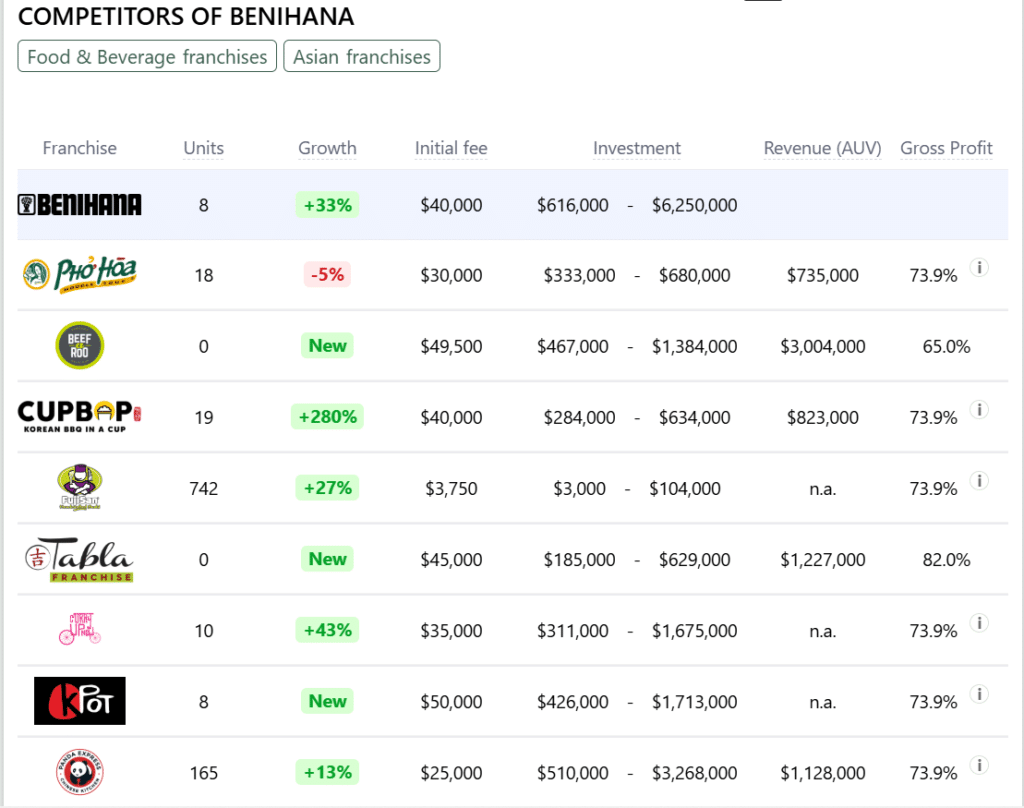Select the $823,000 revenue value
Image resolution: width=1024 pixels, height=808 pixels.
tap(823, 417)
